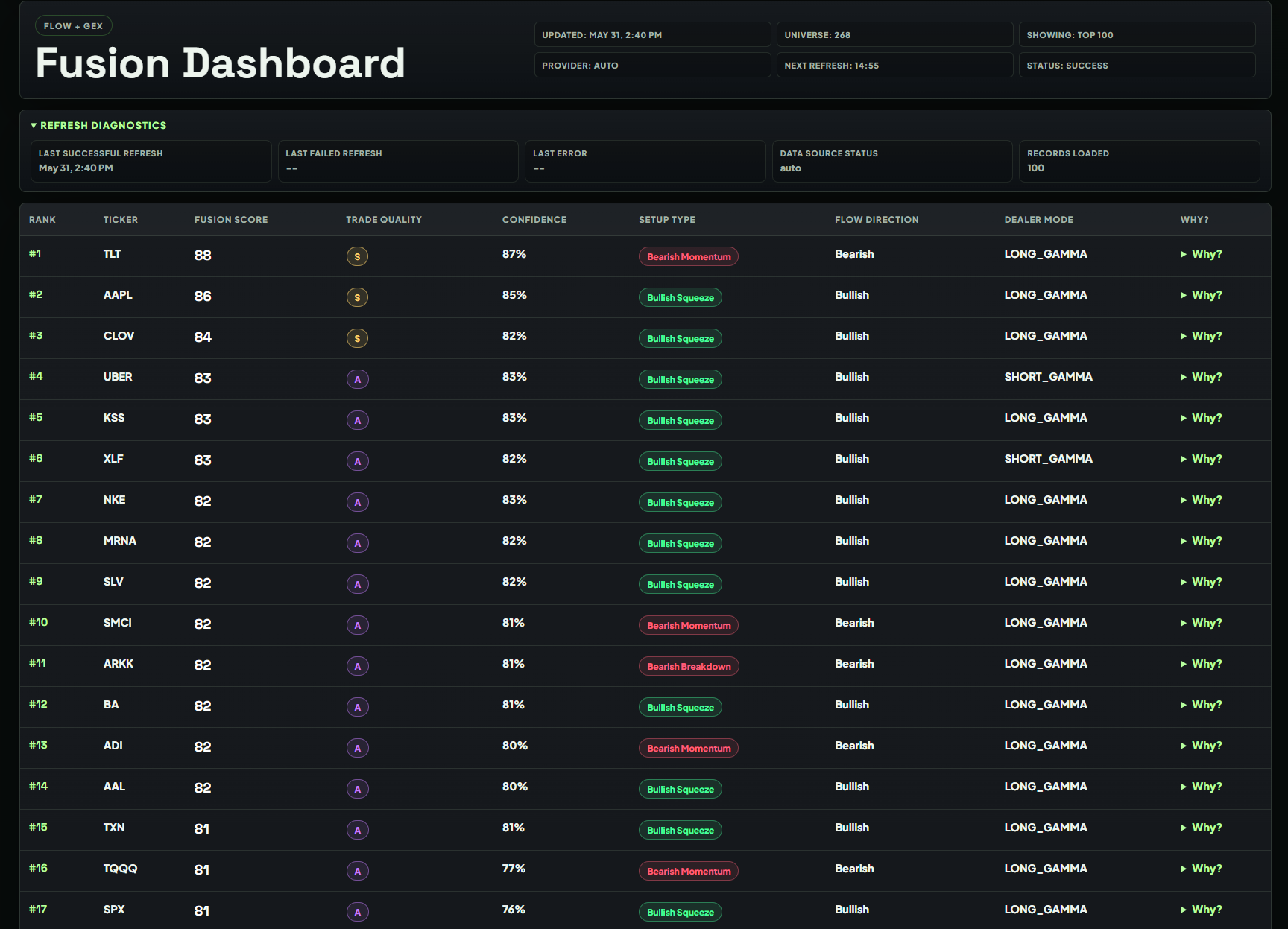1288x929 pixels.
Task: Click the Bullish Squeeze tag for AAPL
Action: pos(681,297)
